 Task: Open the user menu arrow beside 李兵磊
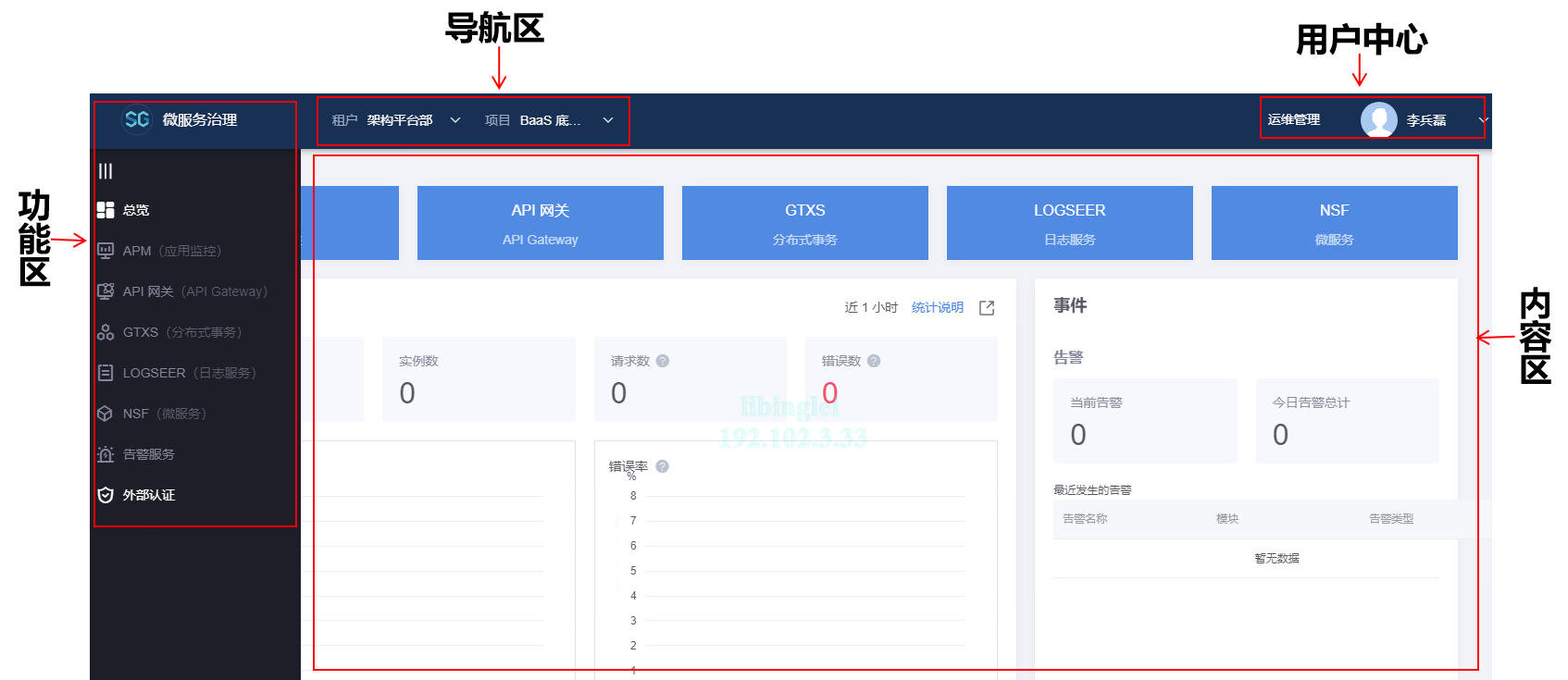pos(1482,120)
